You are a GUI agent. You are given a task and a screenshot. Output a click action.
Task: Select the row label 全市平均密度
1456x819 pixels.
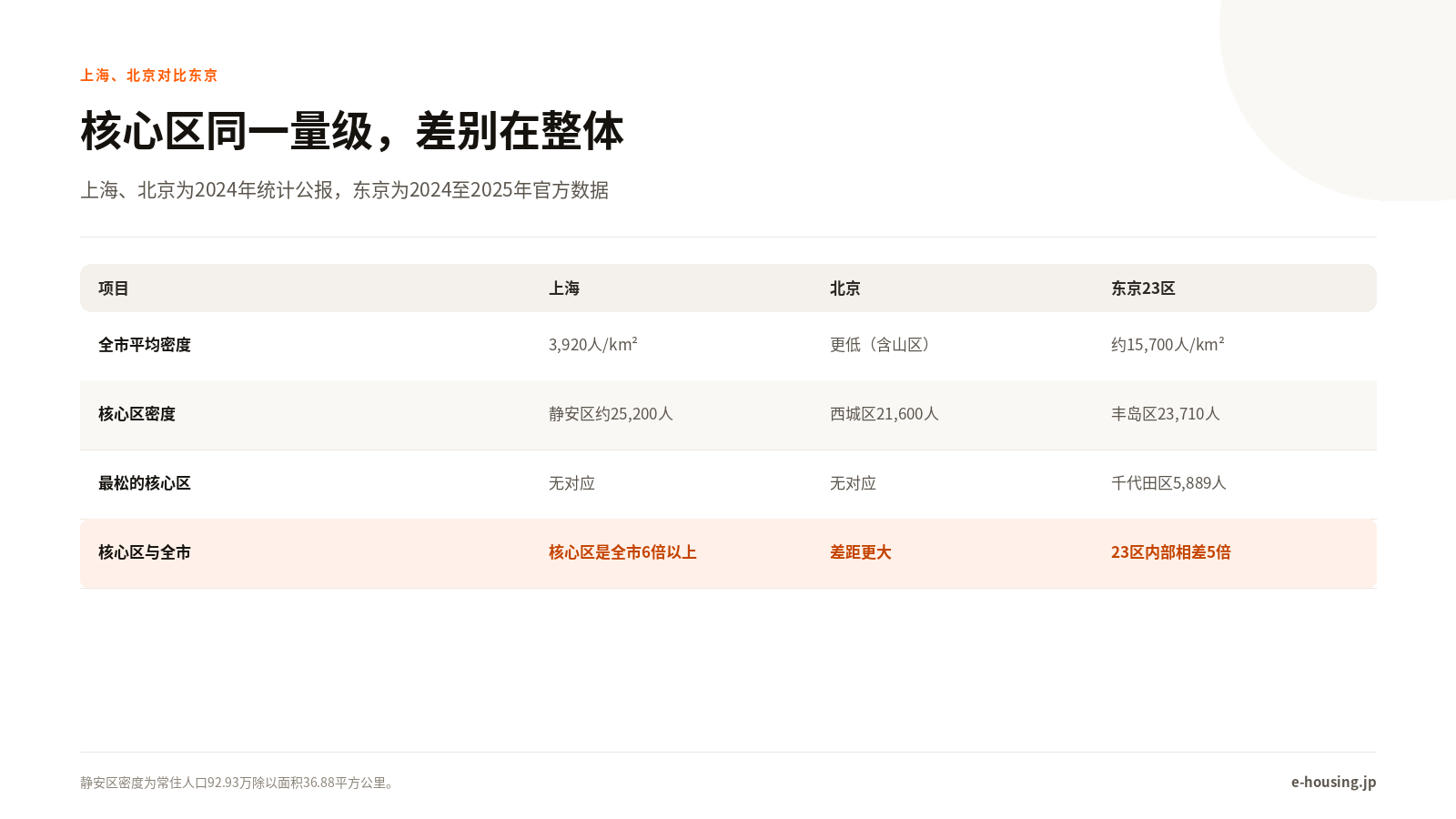pos(145,345)
